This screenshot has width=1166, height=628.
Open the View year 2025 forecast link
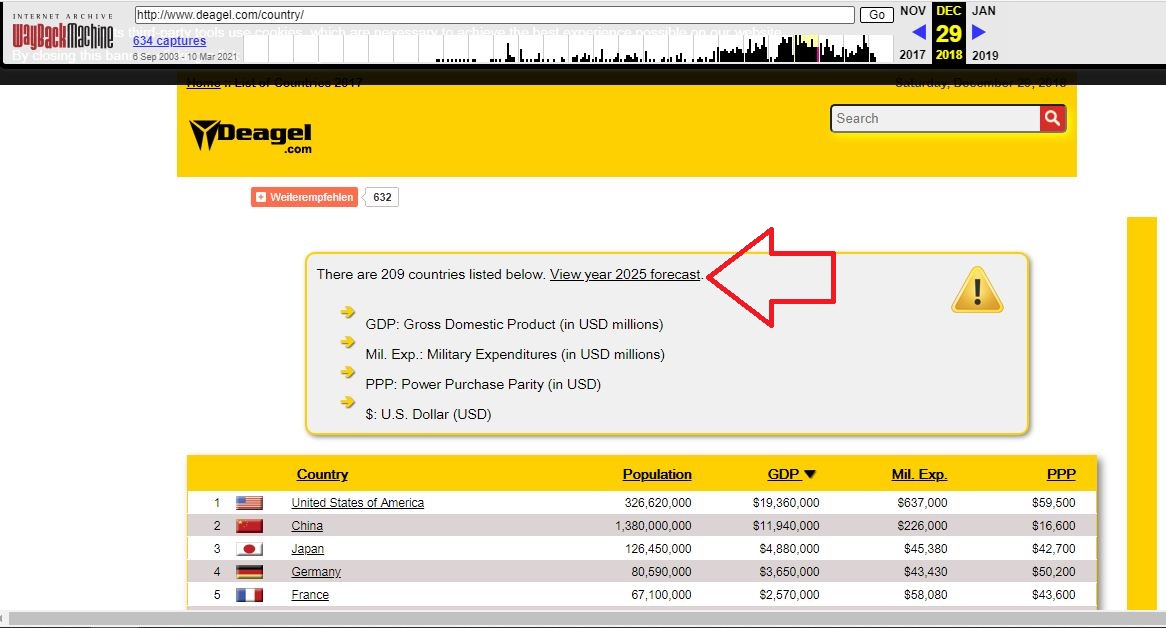pyautogui.click(x=625, y=274)
